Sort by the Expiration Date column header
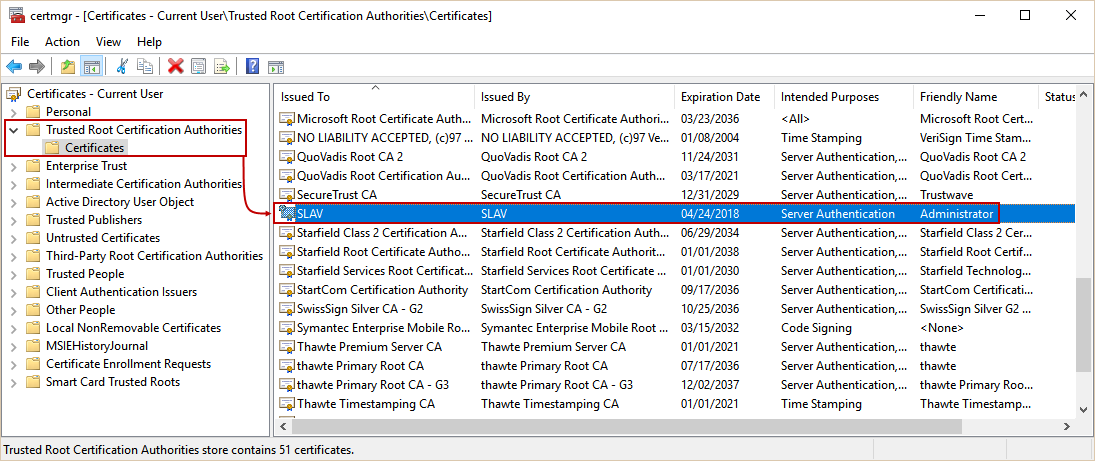This screenshot has height=461, width=1095. point(720,97)
